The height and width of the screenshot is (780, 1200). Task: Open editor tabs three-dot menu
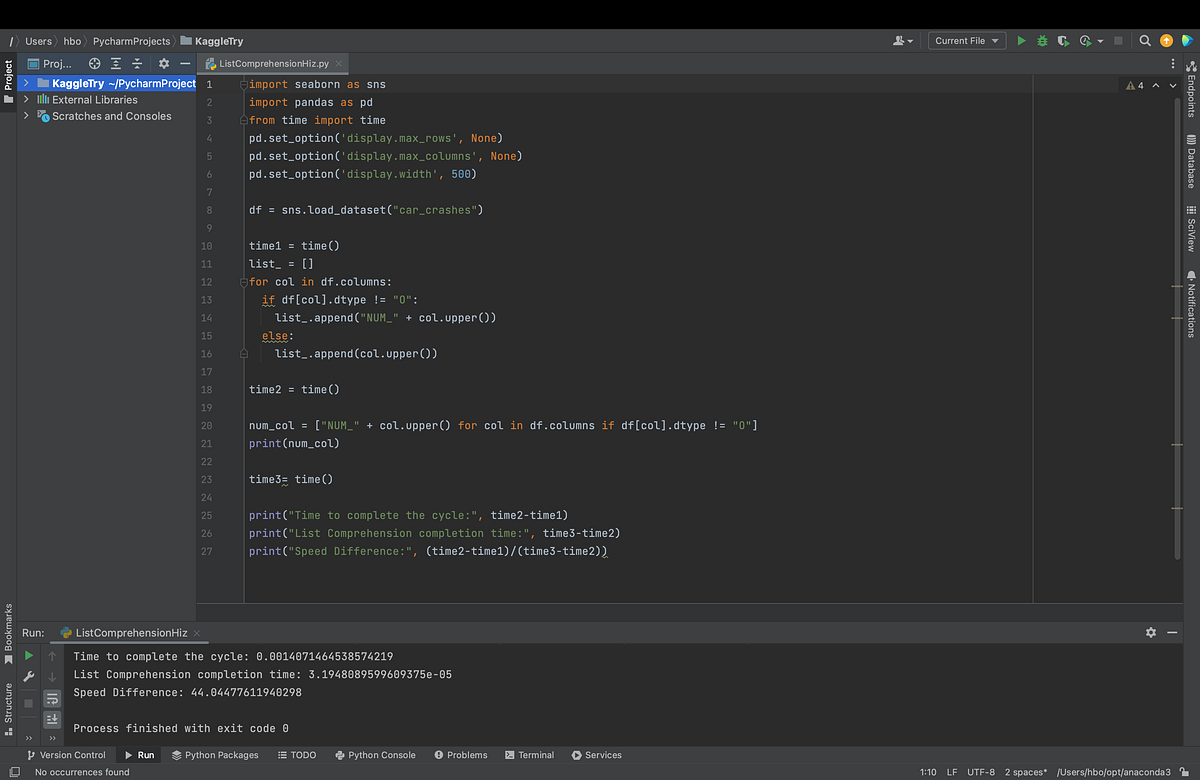click(1172, 63)
